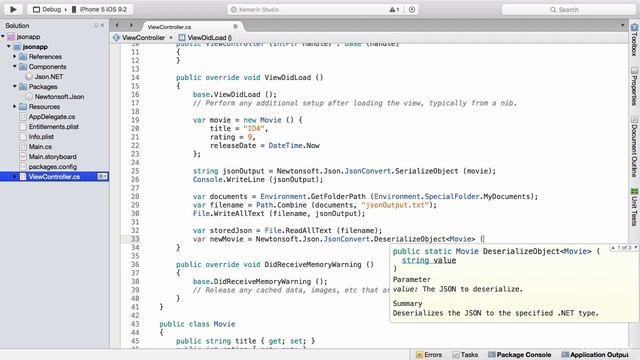The height and width of the screenshot is (360, 640).
Task: Open the Document Outline side panel
Action: pyautogui.click(x=634, y=146)
